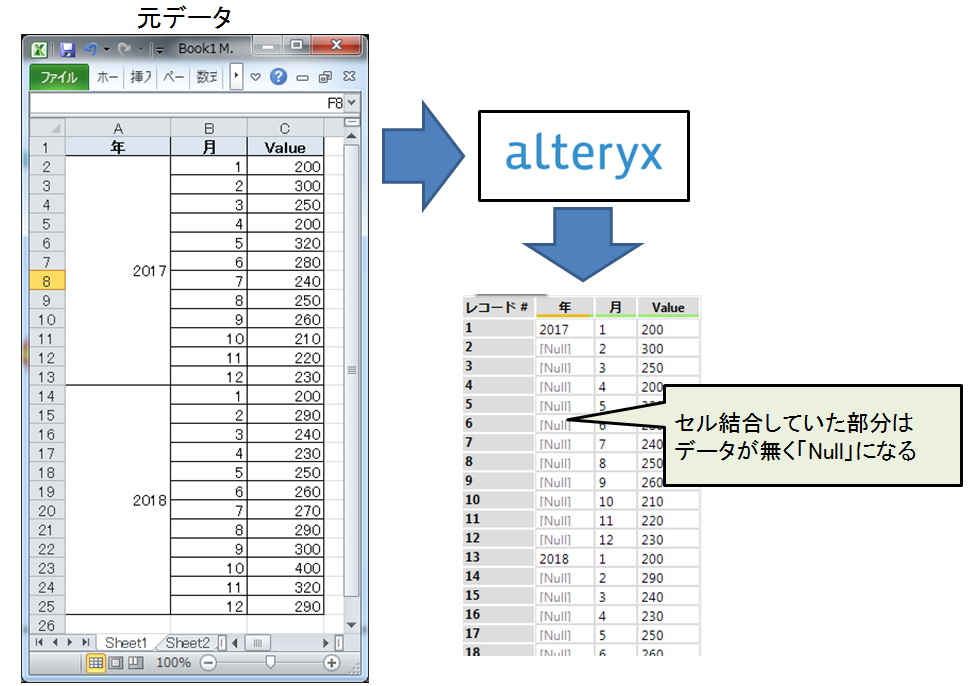Click the Save icon in quick access toolbar
Screen dimensions: 974x686
(67, 49)
